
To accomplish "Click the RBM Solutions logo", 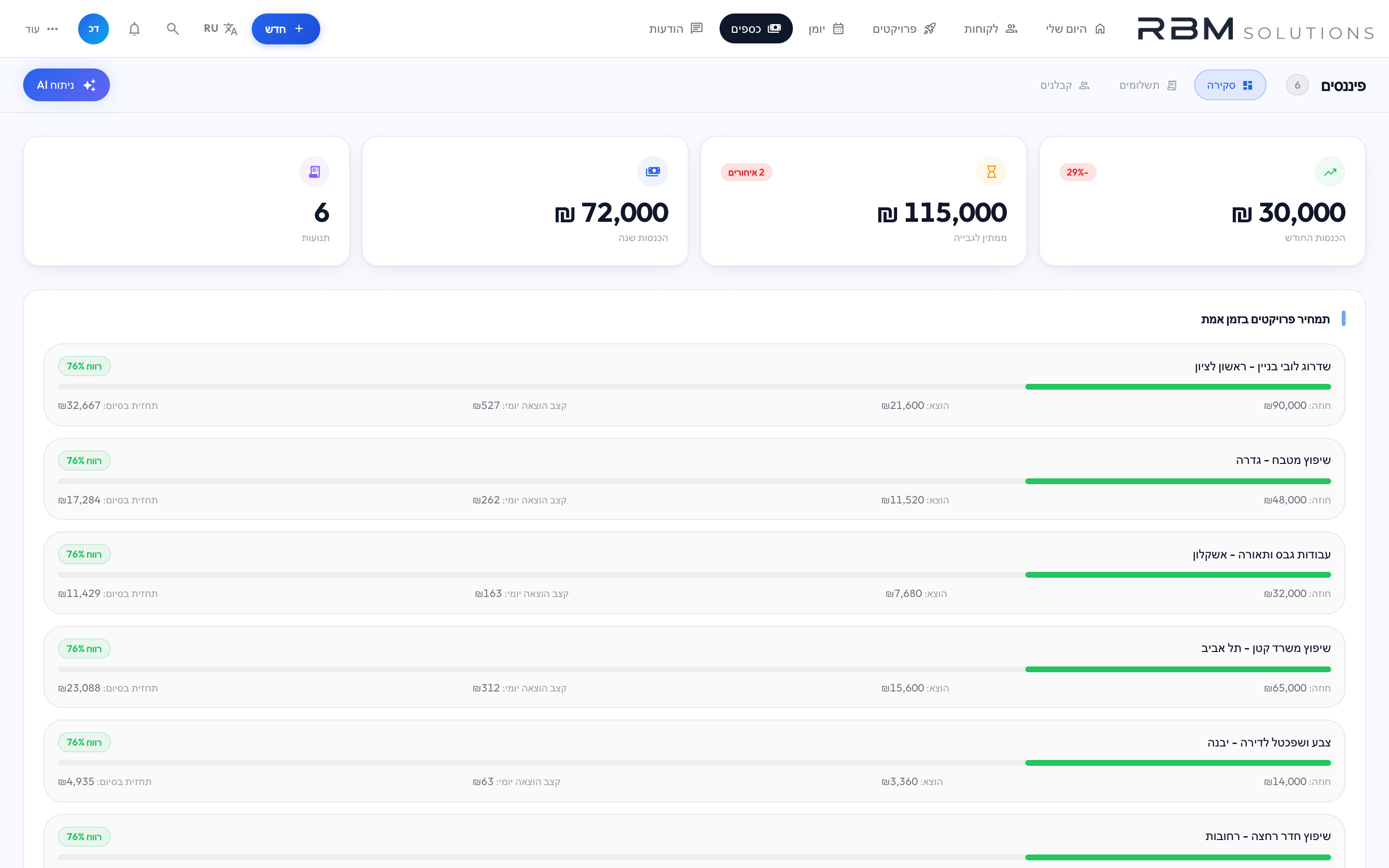I will [1256, 29].
